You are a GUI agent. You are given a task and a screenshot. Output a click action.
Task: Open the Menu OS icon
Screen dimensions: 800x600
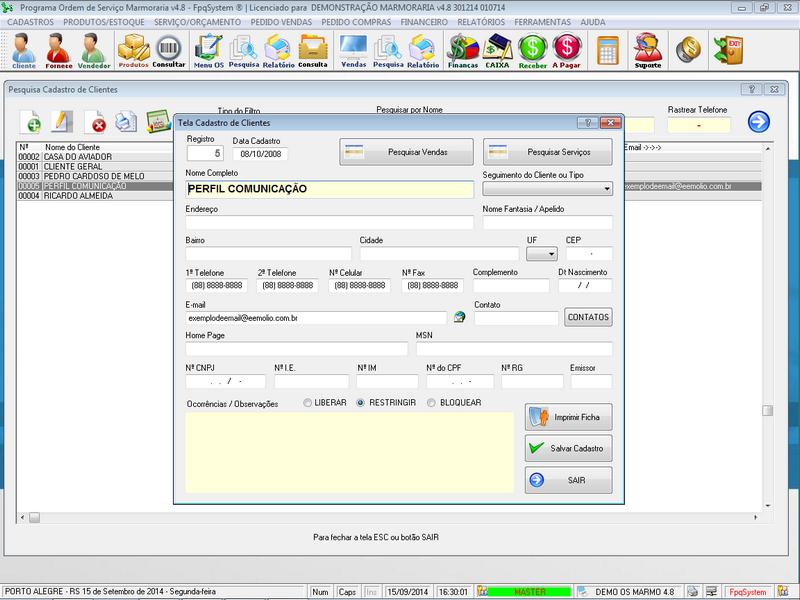209,50
